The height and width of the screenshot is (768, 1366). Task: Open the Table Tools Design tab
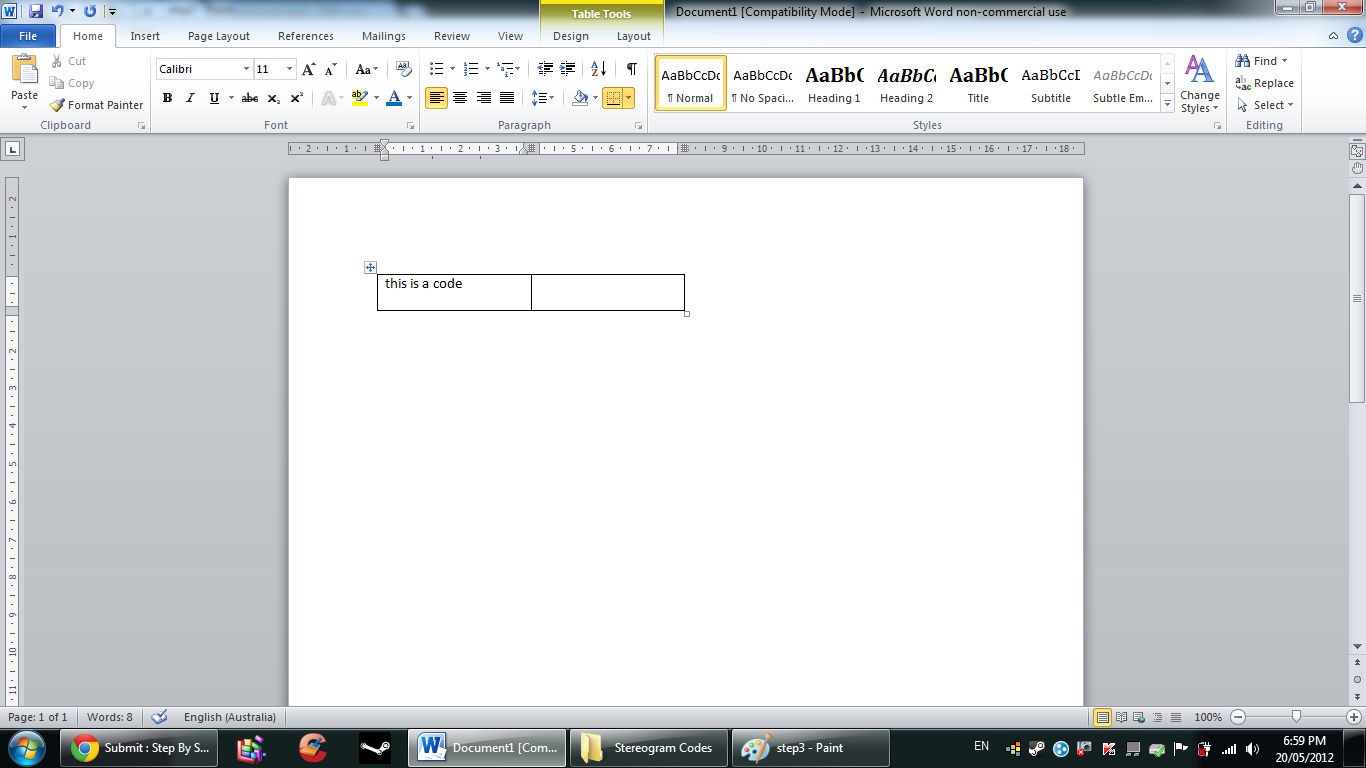coord(570,36)
